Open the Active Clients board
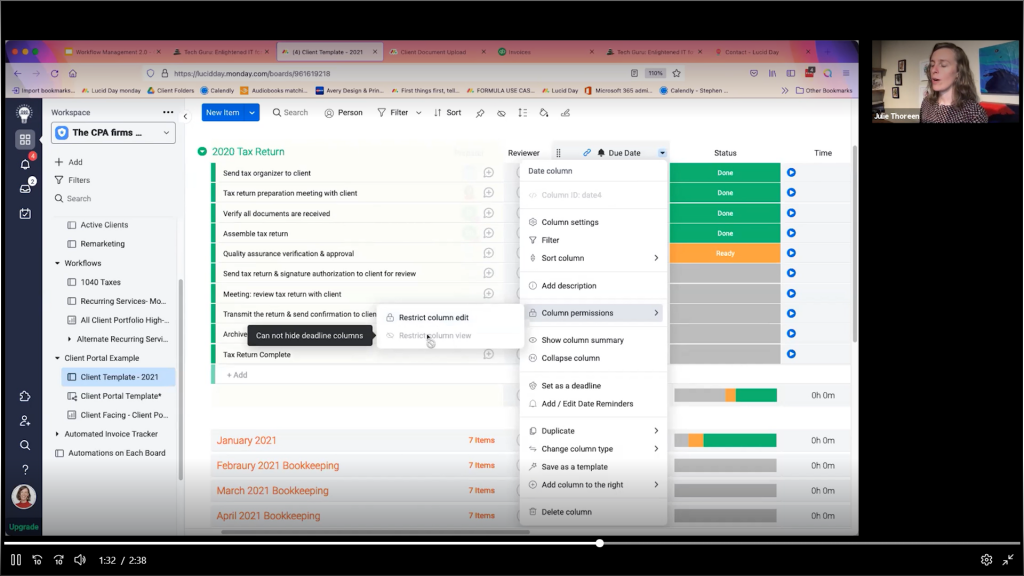1024x576 pixels. point(104,225)
